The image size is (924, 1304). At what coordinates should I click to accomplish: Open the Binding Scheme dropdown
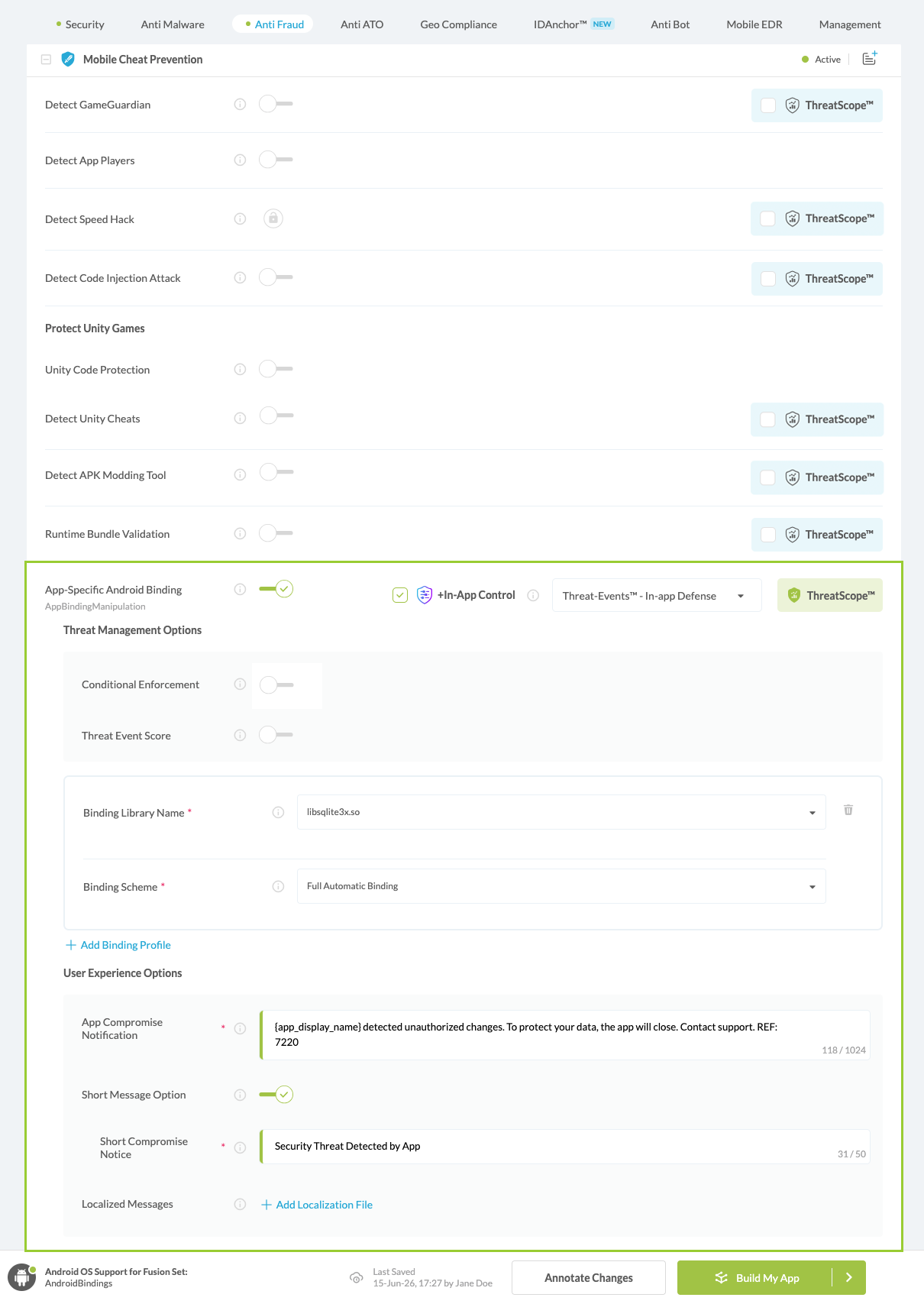561,886
